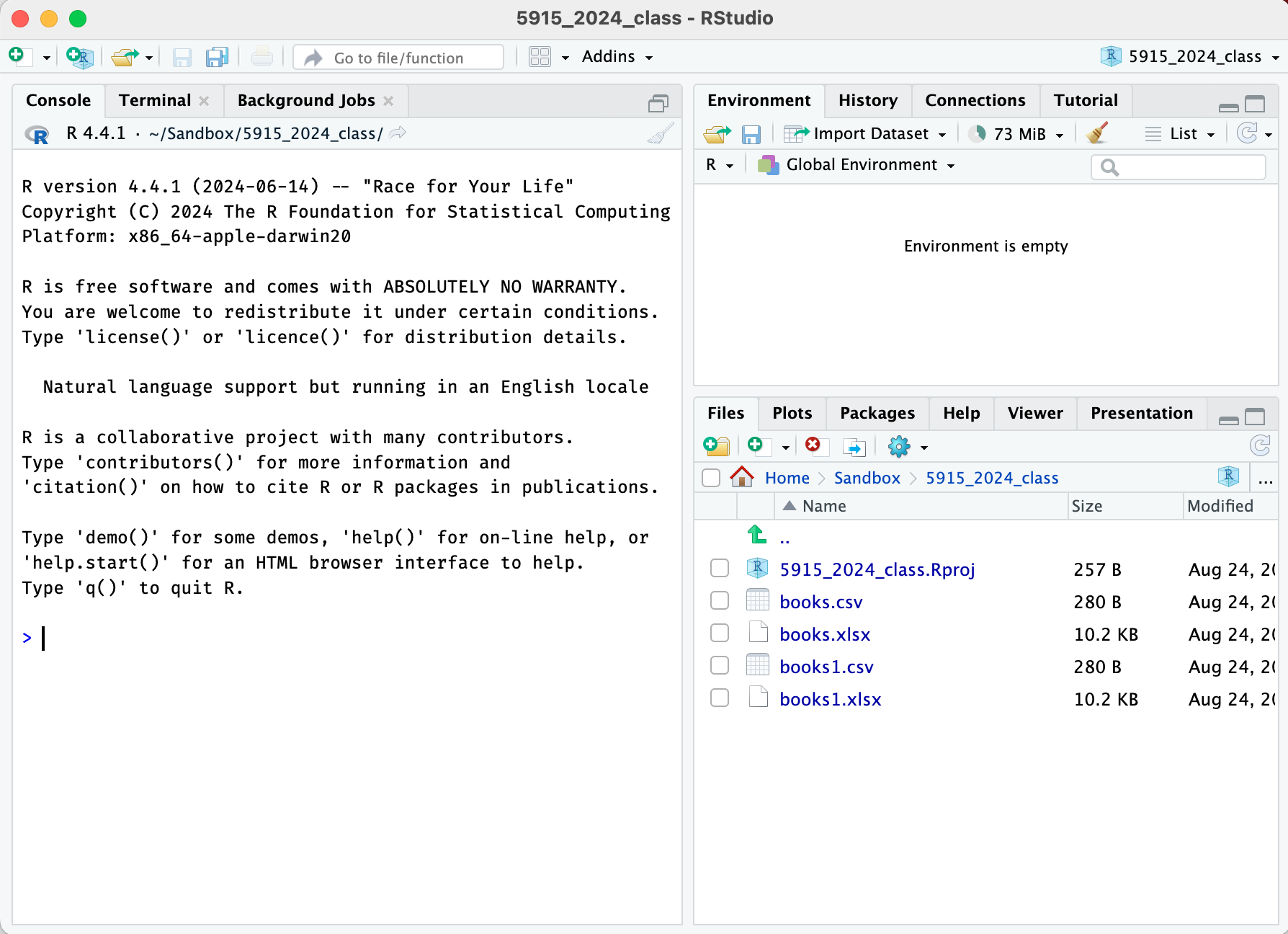1288x934 pixels.
Task: Load workspace with Environment folder icon
Action: [717, 134]
